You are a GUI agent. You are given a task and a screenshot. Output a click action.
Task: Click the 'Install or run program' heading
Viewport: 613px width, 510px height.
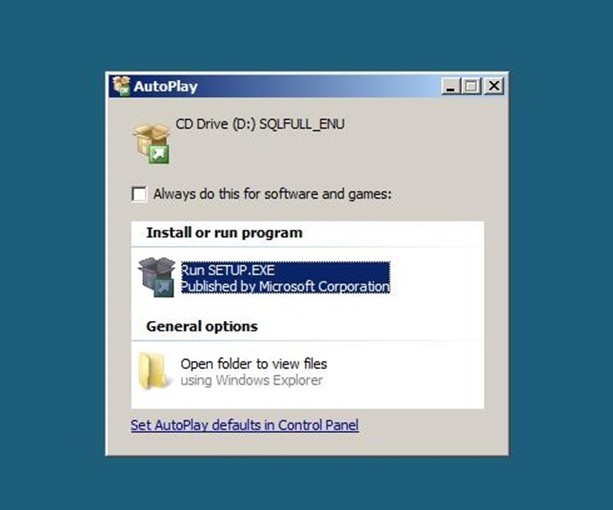coord(224,233)
